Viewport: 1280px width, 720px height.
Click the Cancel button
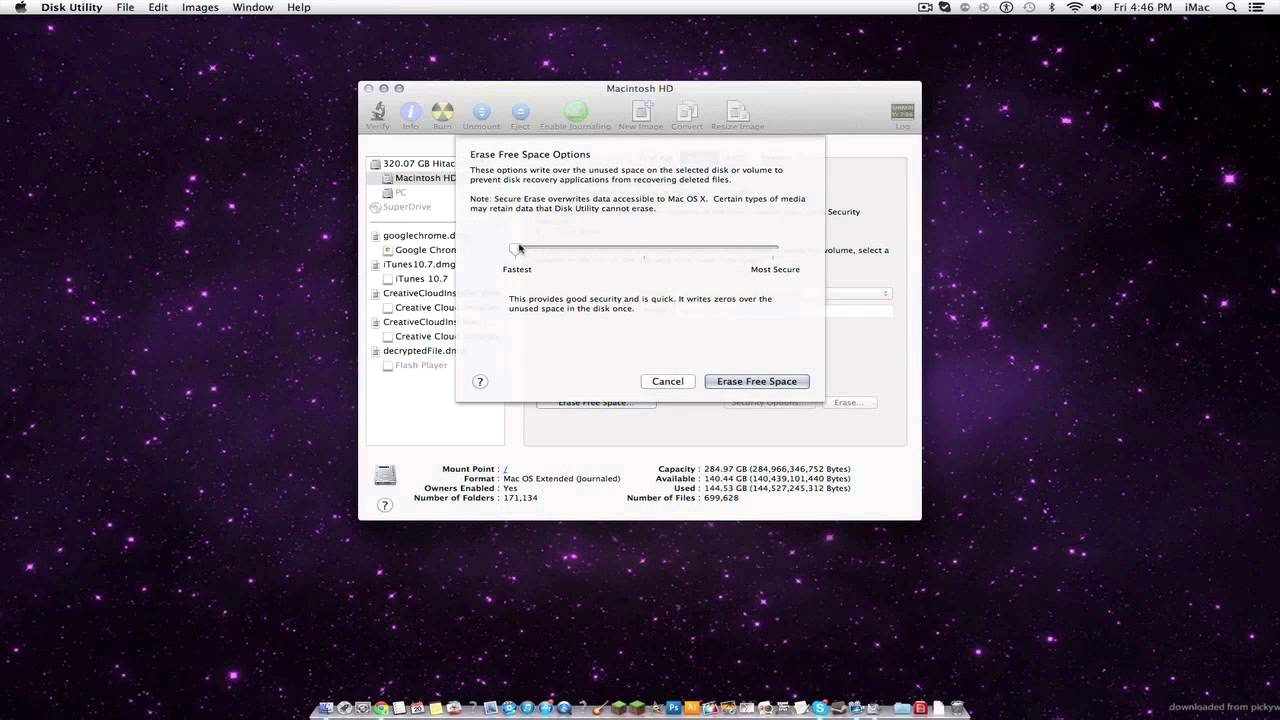(x=668, y=381)
